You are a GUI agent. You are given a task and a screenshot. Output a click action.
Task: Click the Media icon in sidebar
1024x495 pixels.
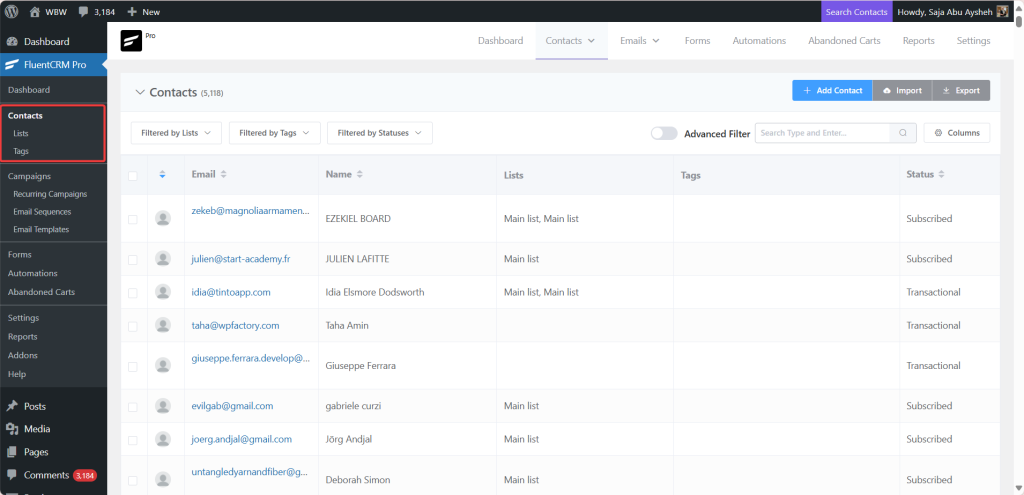point(12,429)
